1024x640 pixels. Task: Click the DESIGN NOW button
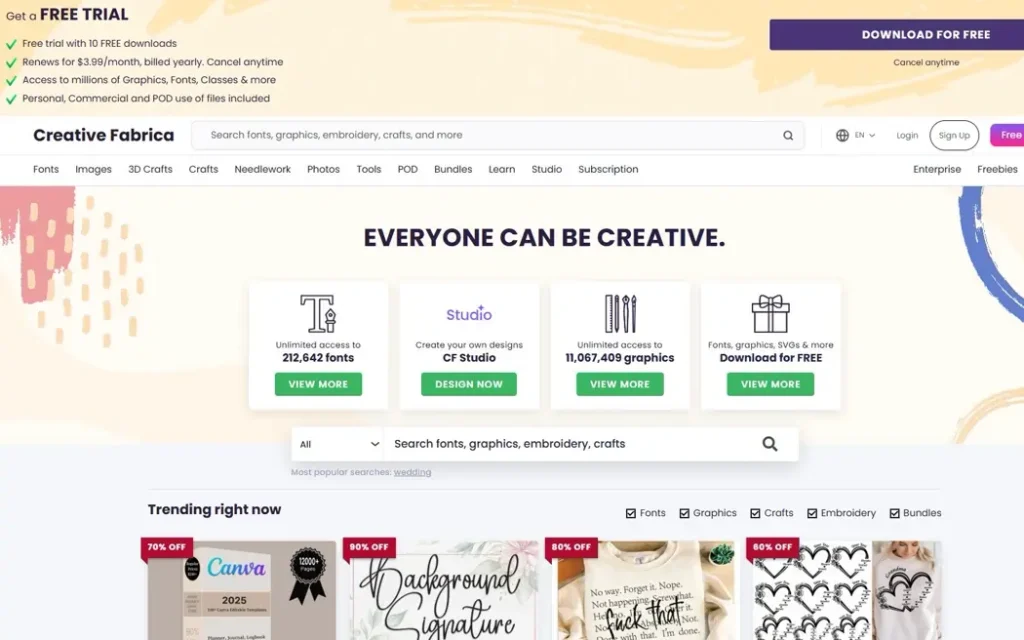click(469, 384)
